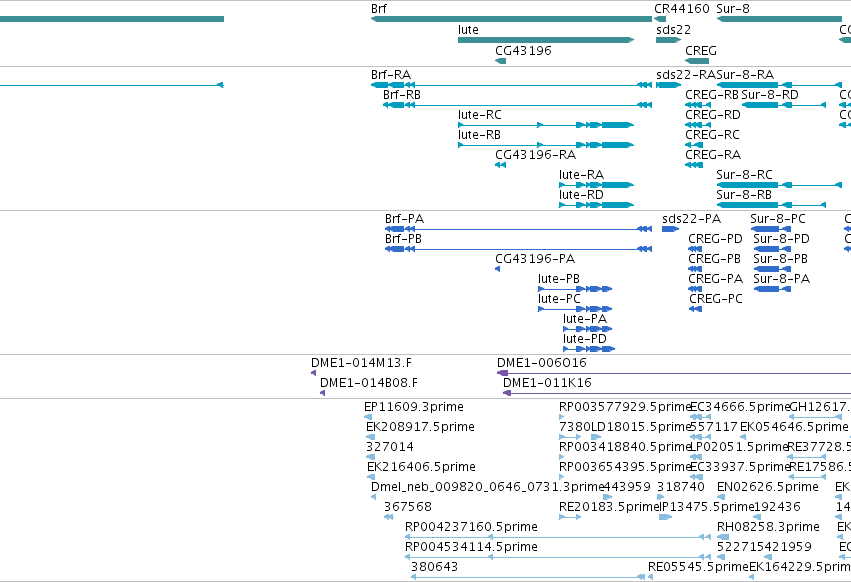Select the CREG-RA transcript label
The width and height of the screenshot is (851, 582).
click(713, 155)
